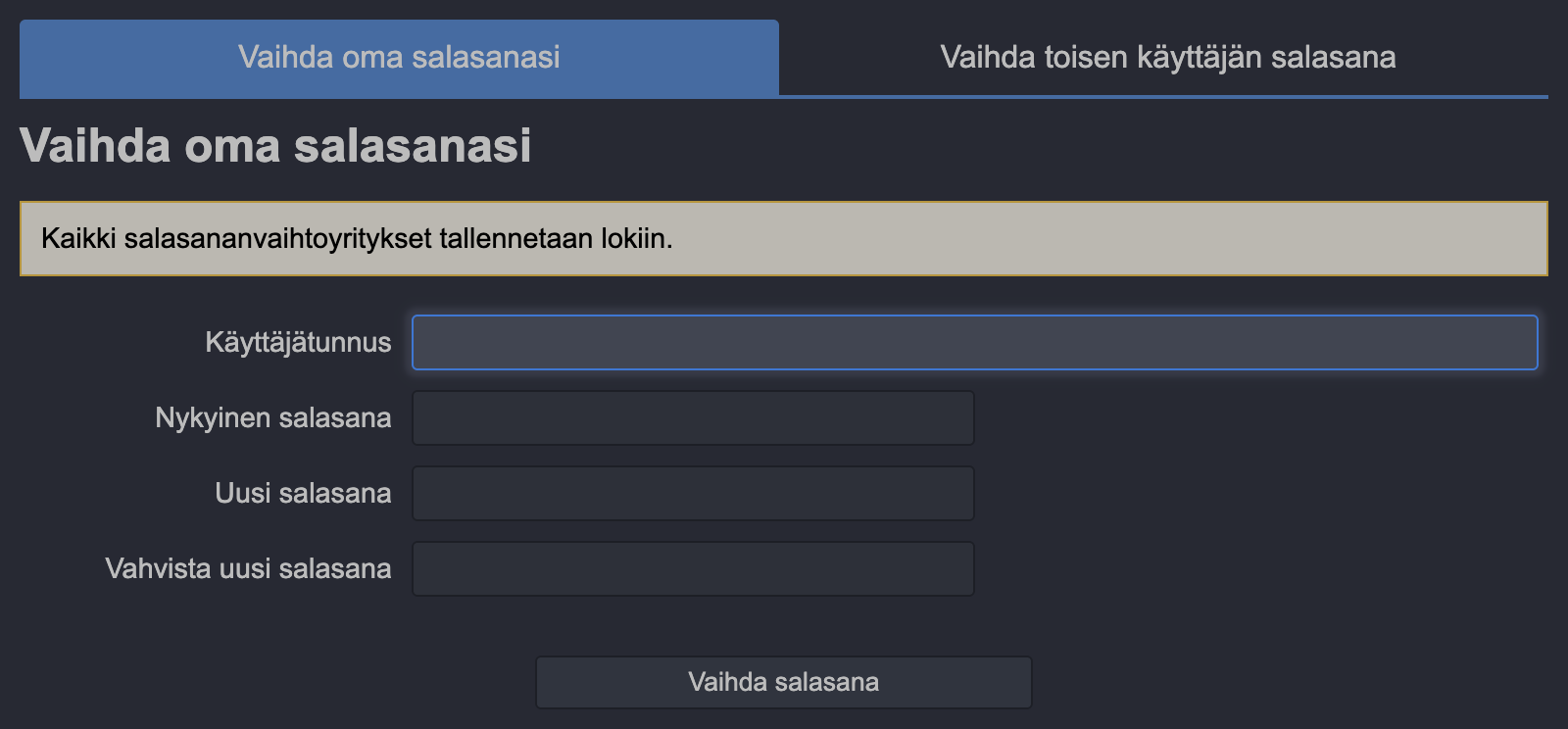
Task: Click the "Vaihda oma salasanasi" page heading
Action: pyautogui.click(x=275, y=146)
